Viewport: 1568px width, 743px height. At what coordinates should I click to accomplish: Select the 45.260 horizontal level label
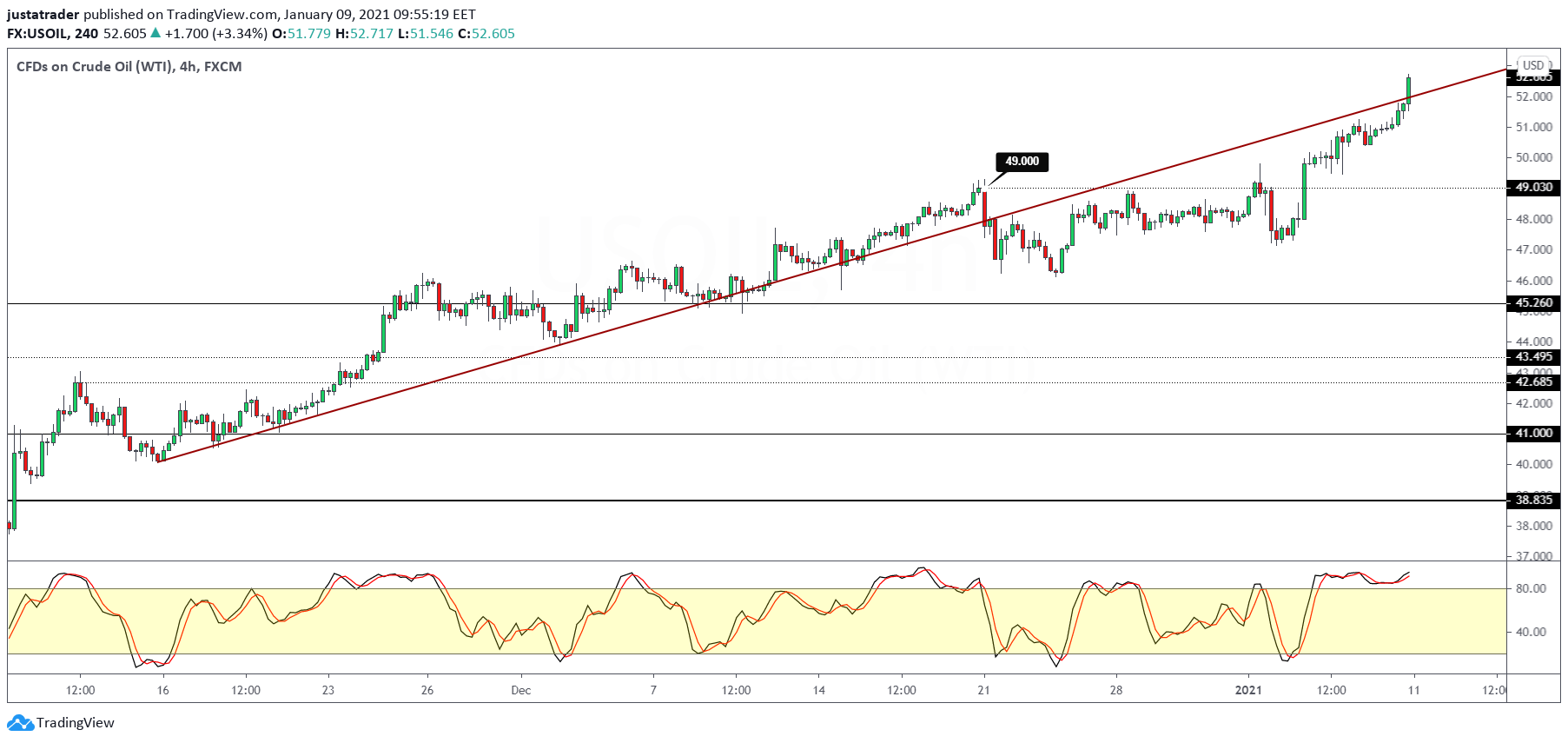pyautogui.click(x=1533, y=303)
